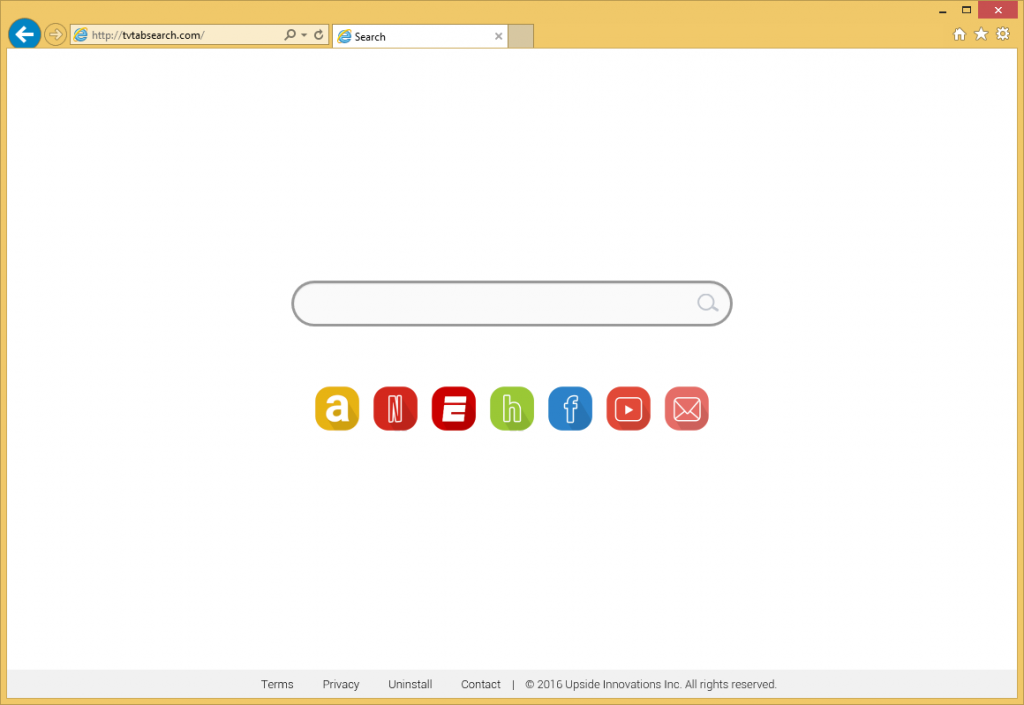This screenshot has width=1024, height=705.
Task: Expand the address bar autocomplete dropdown arrow
Action: [304, 35]
